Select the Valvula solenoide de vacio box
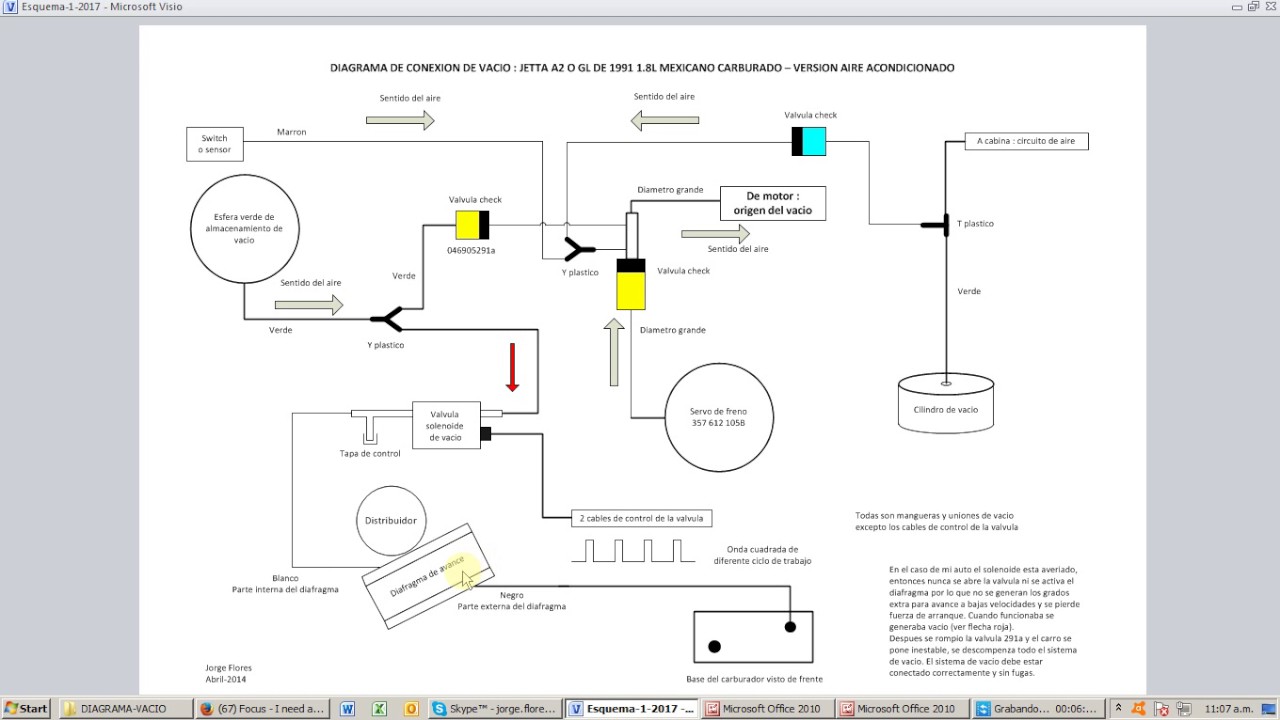Image resolution: width=1280 pixels, height=720 pixels. [446, 425]
